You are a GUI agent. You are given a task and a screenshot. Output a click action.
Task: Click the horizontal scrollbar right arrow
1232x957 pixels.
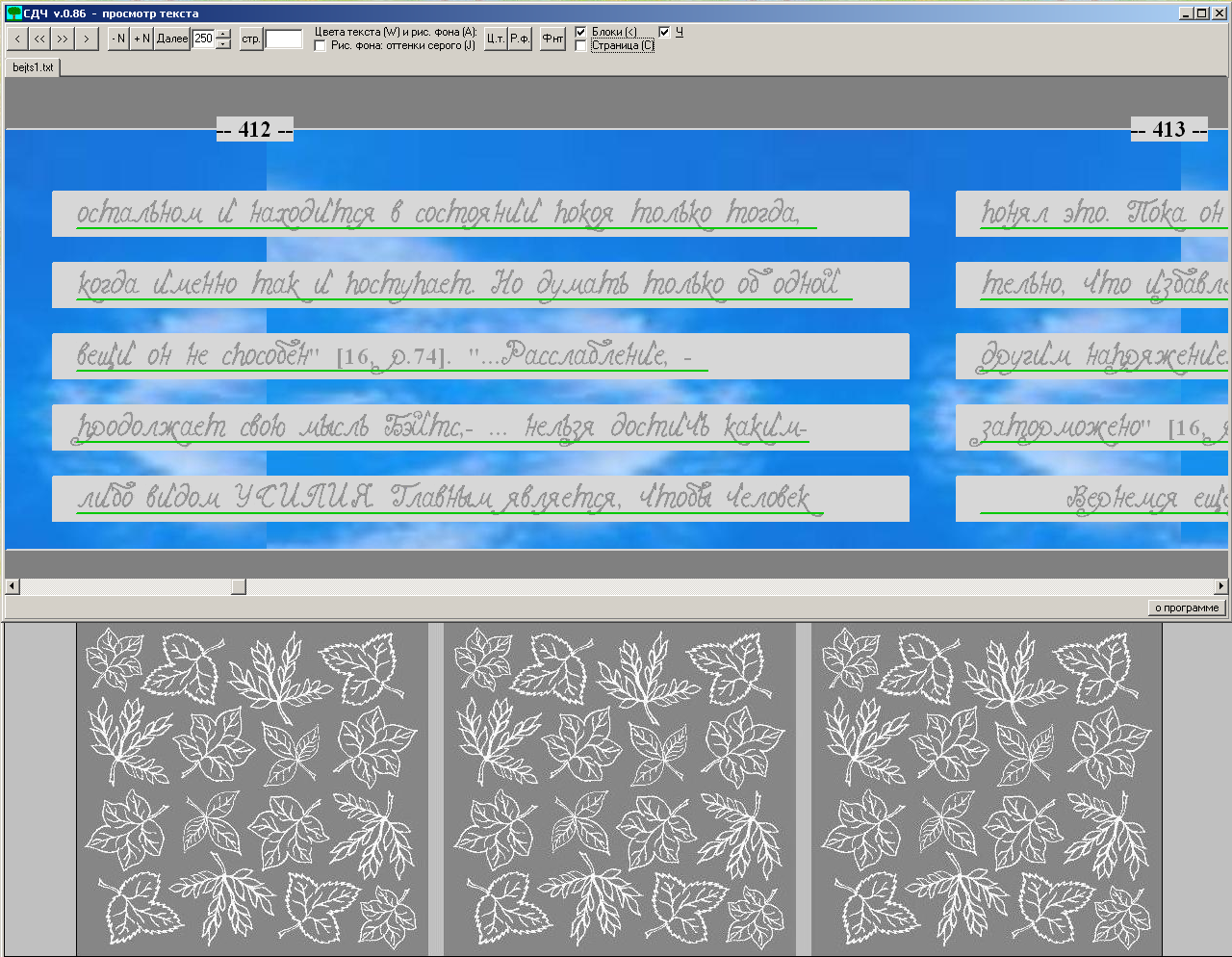(x=1222, y=586)
